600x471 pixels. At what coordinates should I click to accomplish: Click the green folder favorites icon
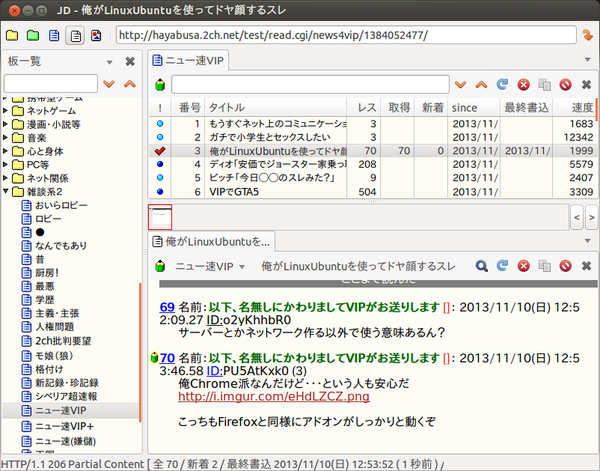(x=33, y=36)
